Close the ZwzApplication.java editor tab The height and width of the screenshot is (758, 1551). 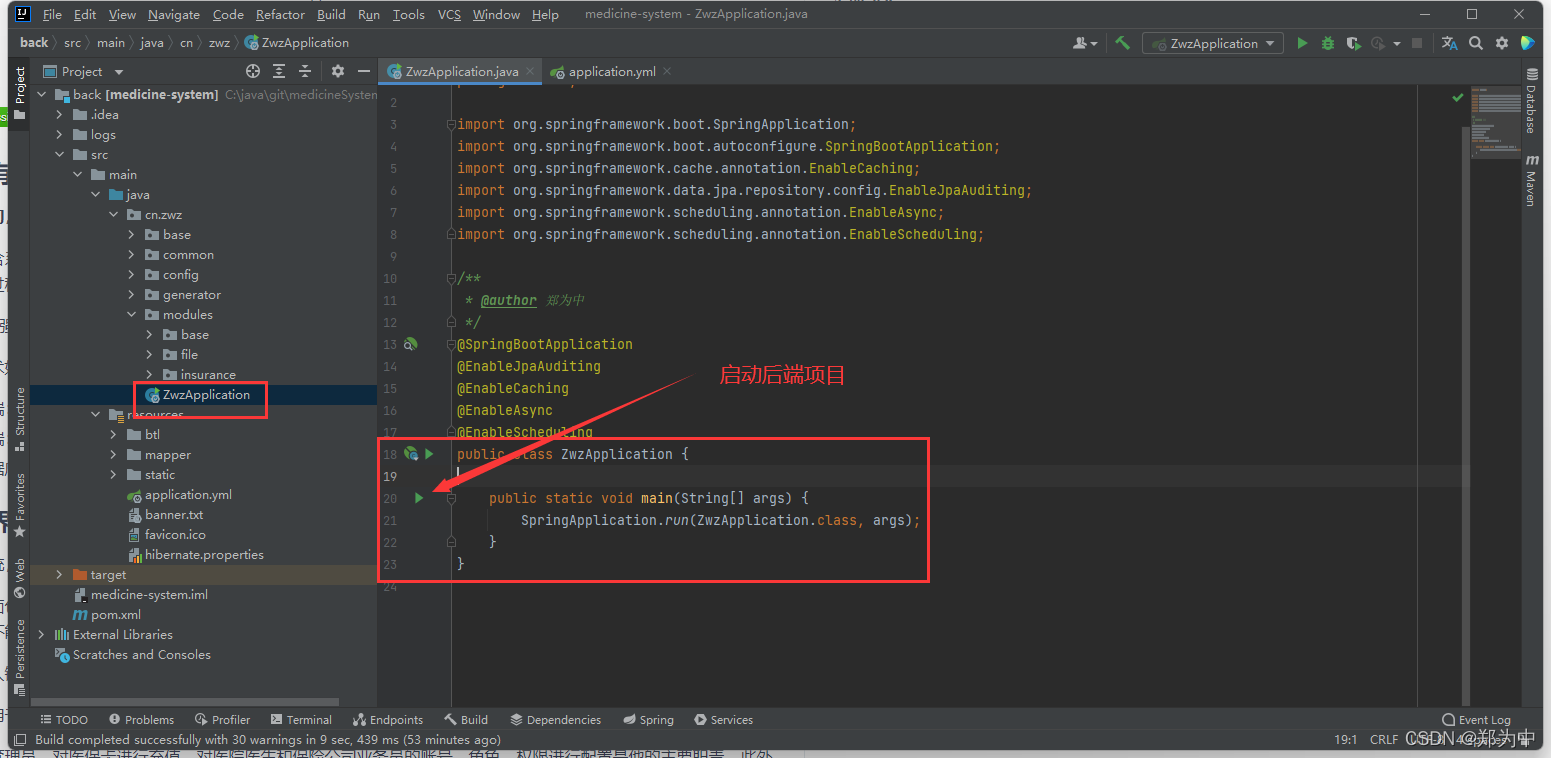pos(530,71)
